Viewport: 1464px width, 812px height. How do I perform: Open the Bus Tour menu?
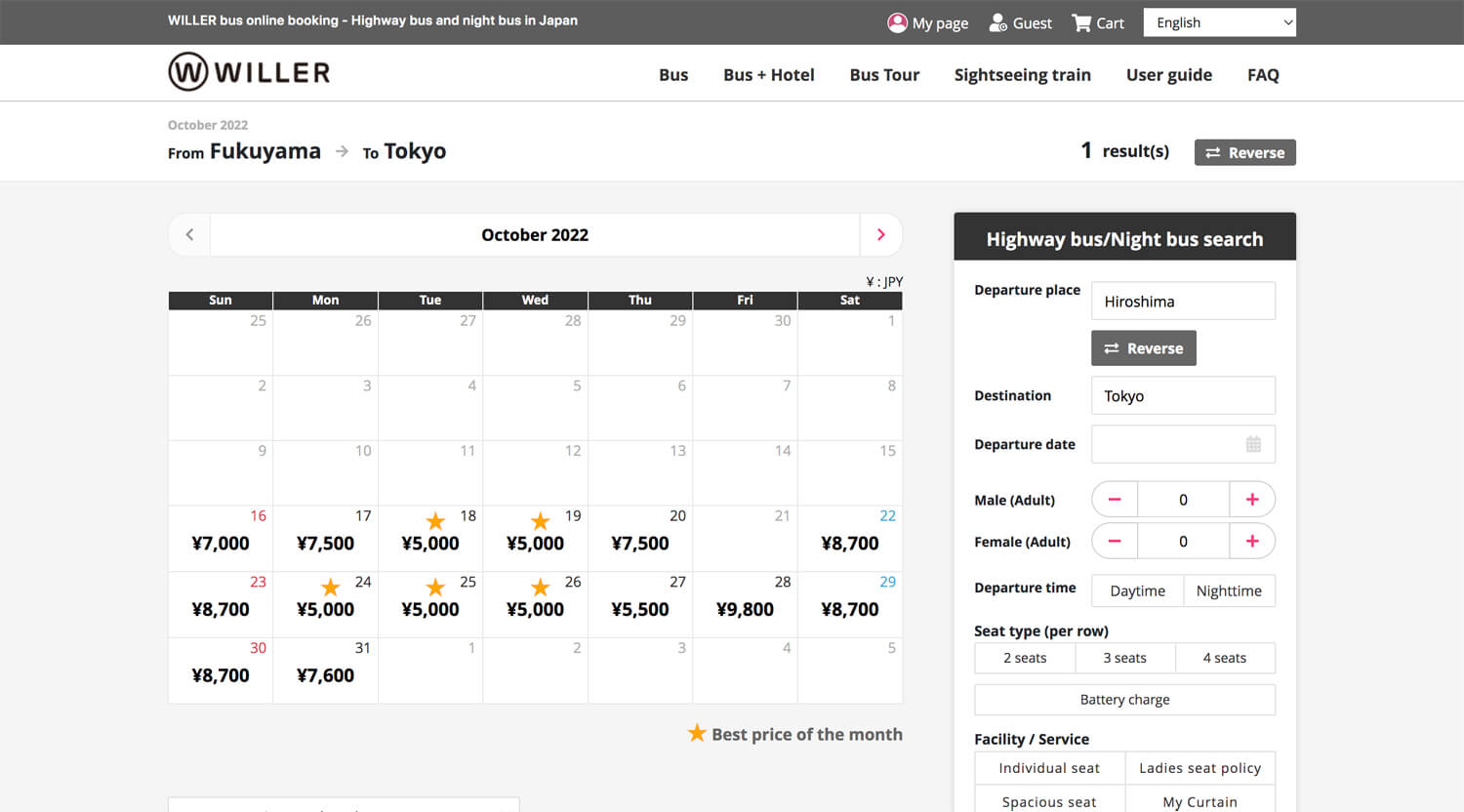[x=884, y=75]
